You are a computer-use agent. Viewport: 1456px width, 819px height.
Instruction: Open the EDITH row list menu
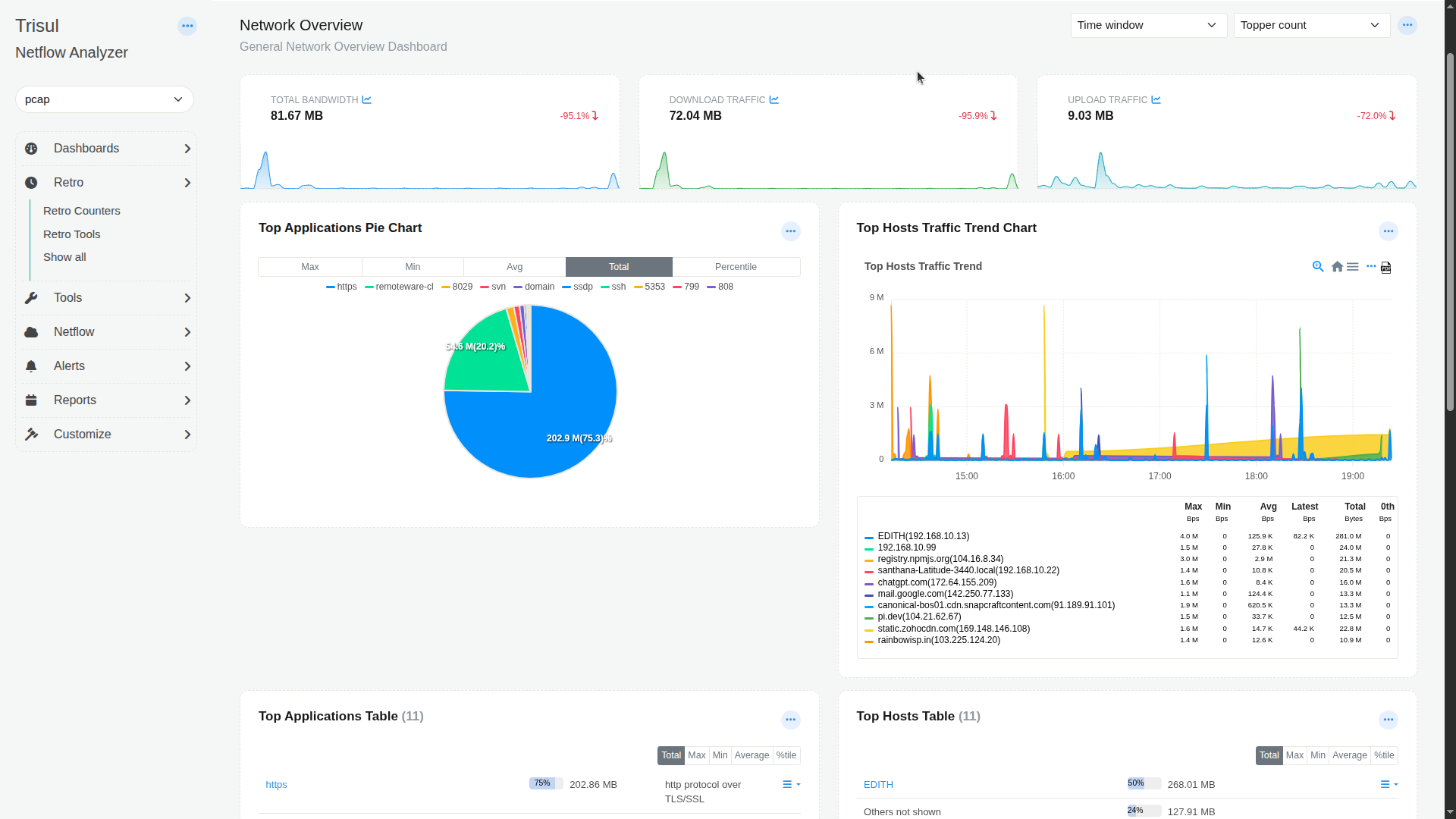click(x=1389, y=785)
